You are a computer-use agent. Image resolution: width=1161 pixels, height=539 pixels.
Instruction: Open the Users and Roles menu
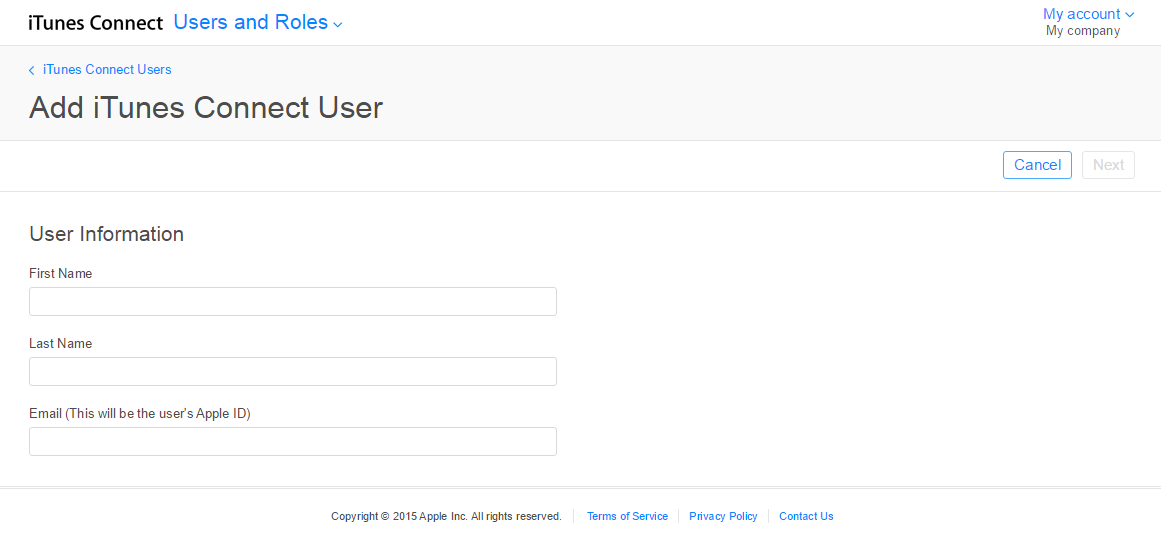250,22
